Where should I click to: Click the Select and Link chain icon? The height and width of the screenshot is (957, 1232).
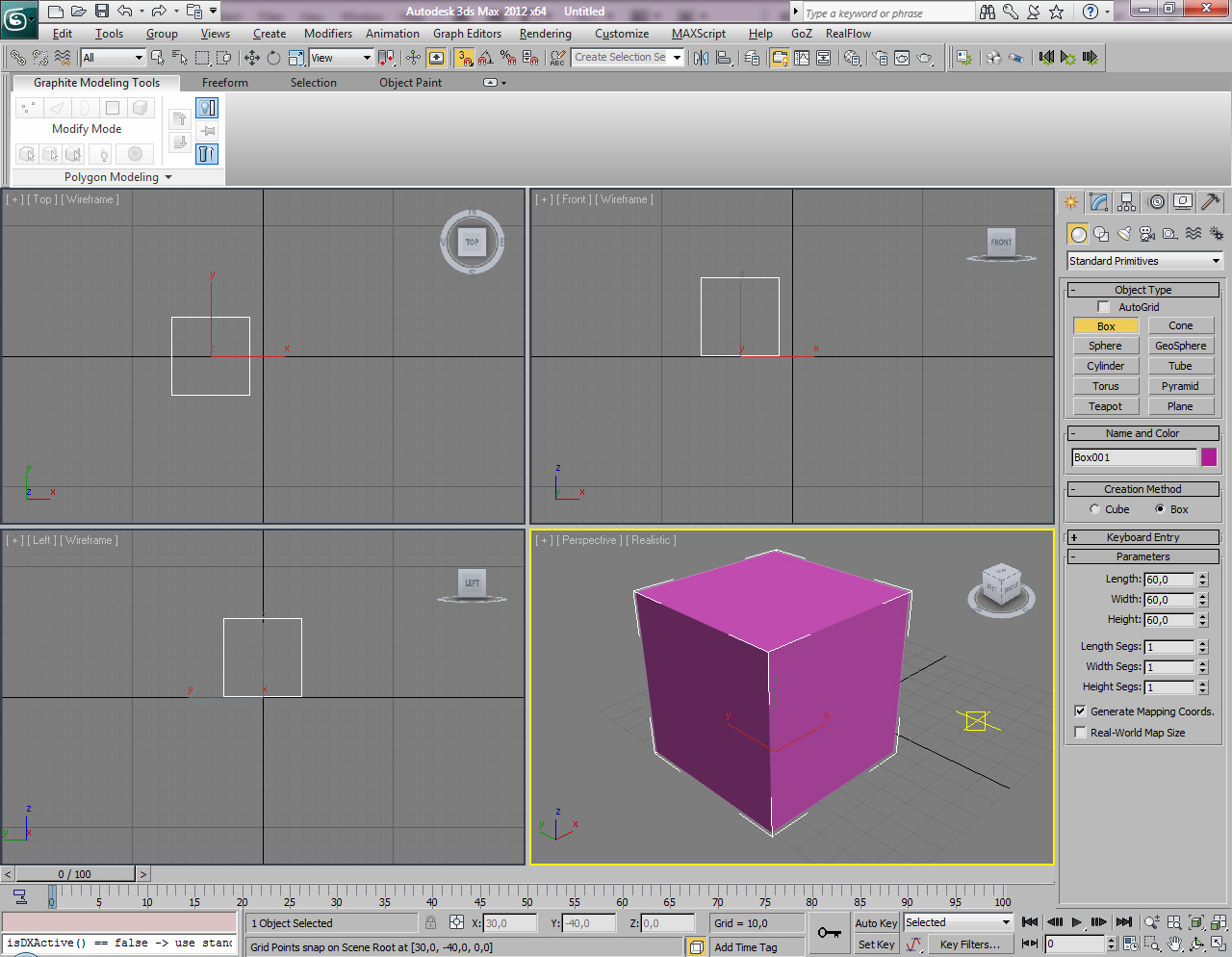point(18,58)
